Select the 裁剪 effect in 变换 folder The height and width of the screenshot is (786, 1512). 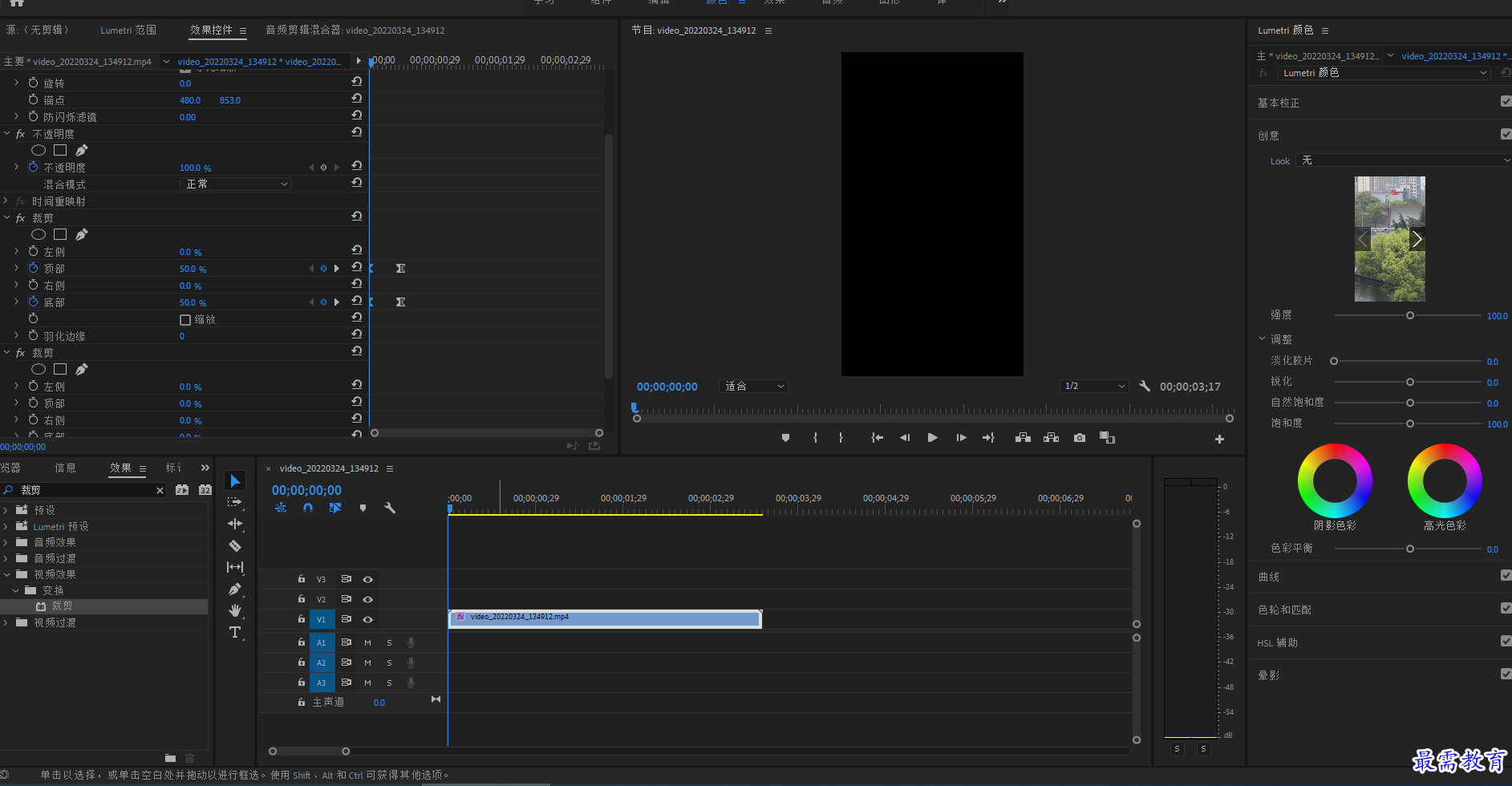click(x=62, y=606)
